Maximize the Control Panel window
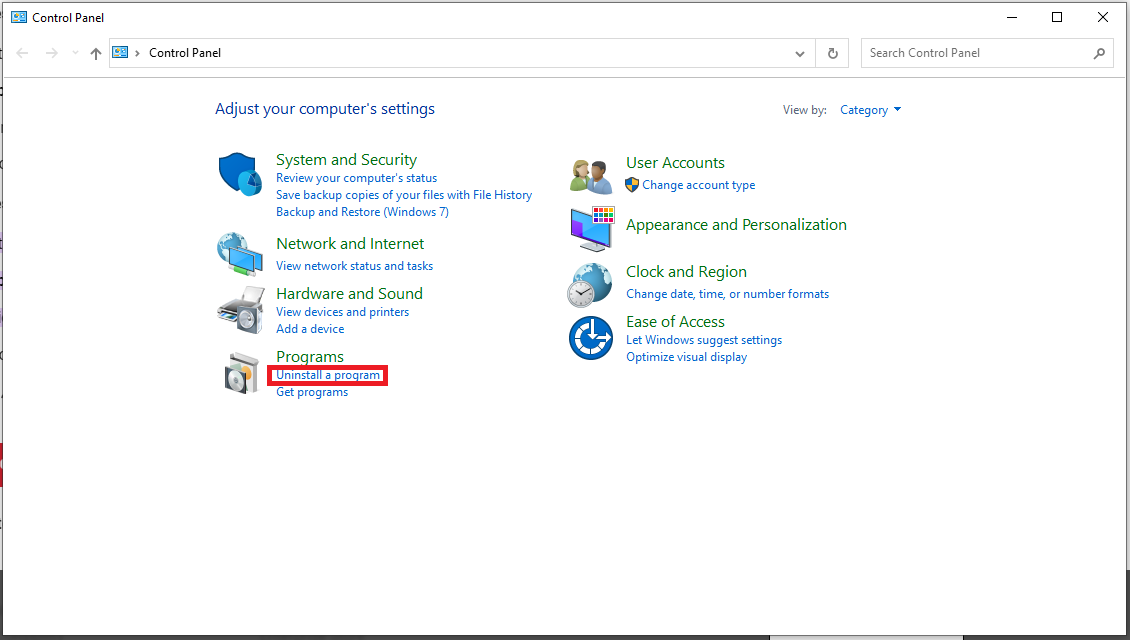The width and height of the screenshot is (1130, 640). [1056, 17]
